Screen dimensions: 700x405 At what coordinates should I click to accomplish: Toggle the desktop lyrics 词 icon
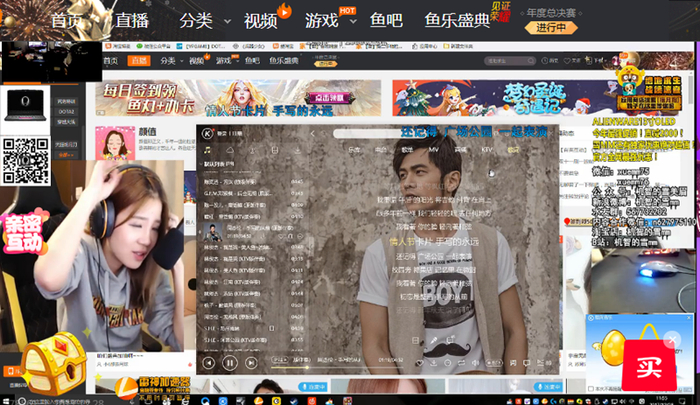(x=513, y=363)
